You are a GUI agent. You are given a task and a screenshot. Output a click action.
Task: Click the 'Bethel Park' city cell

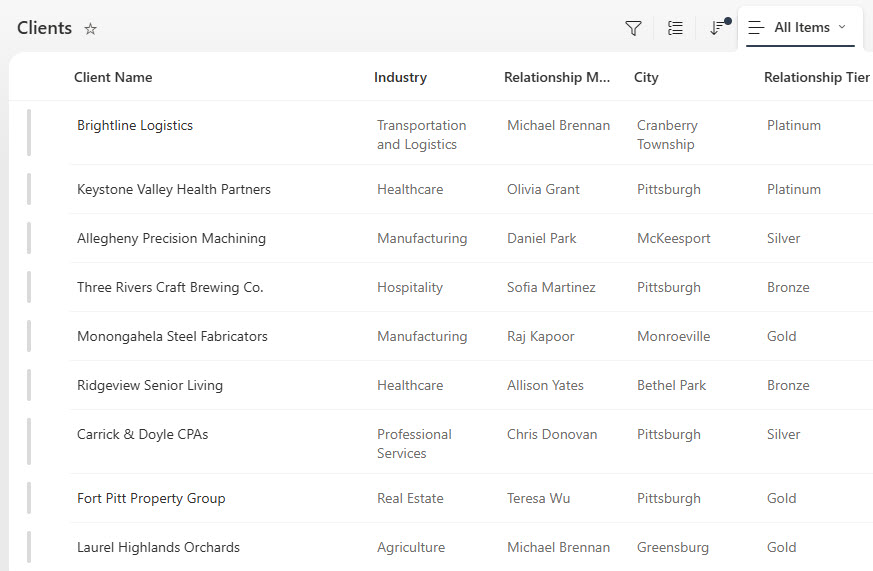(x=671, y=385)
